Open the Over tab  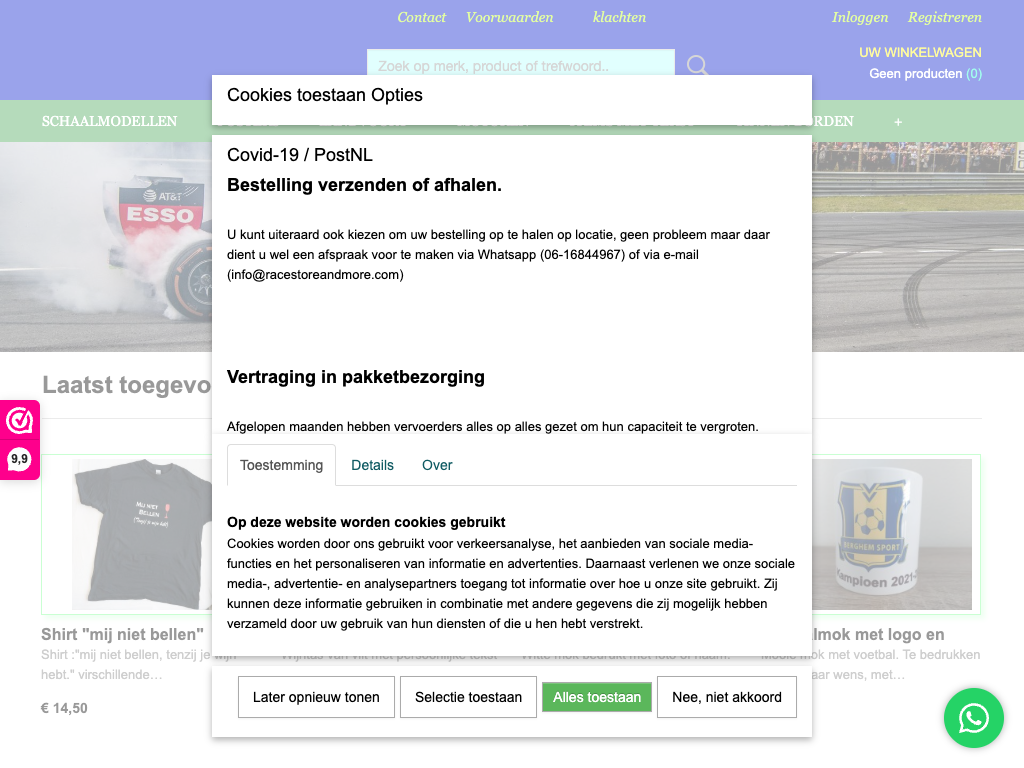pyautogui.click(x=437, y=465)
